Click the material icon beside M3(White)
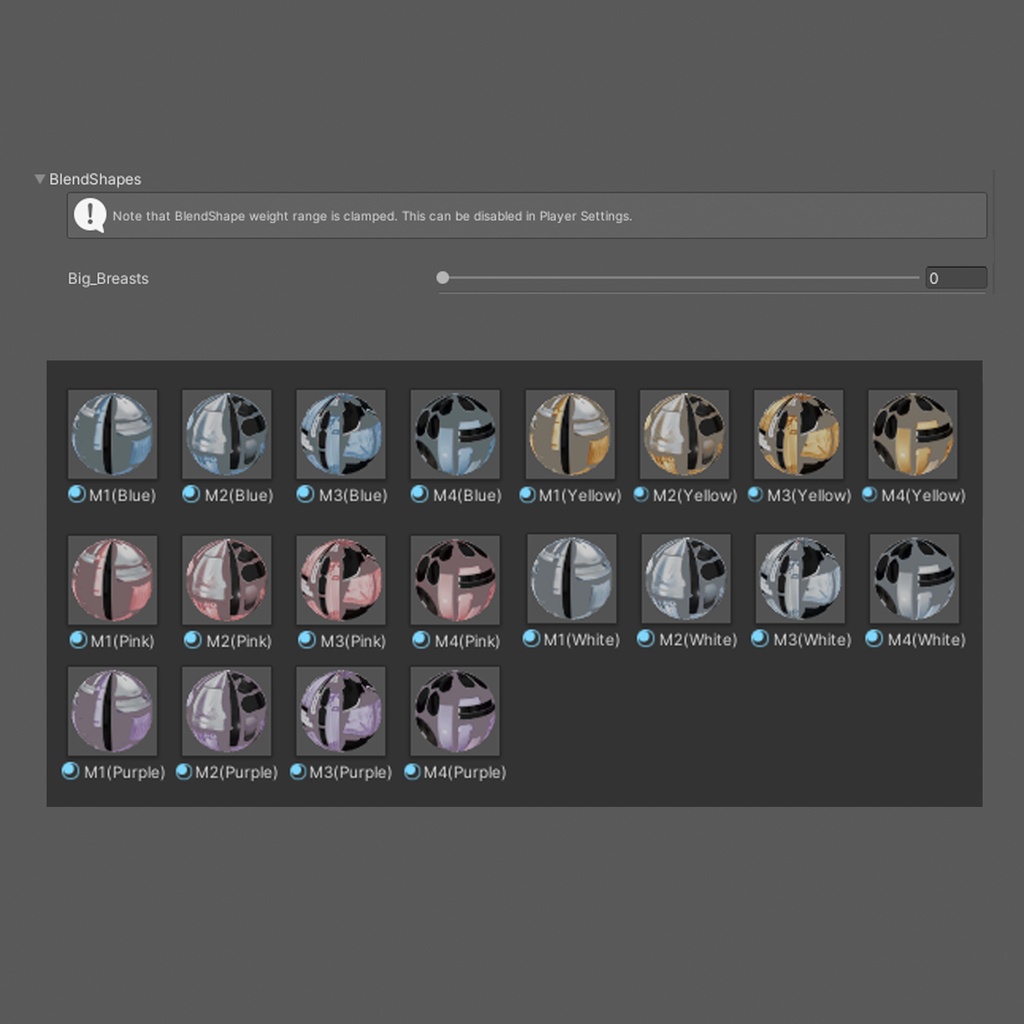 point(760,639)
